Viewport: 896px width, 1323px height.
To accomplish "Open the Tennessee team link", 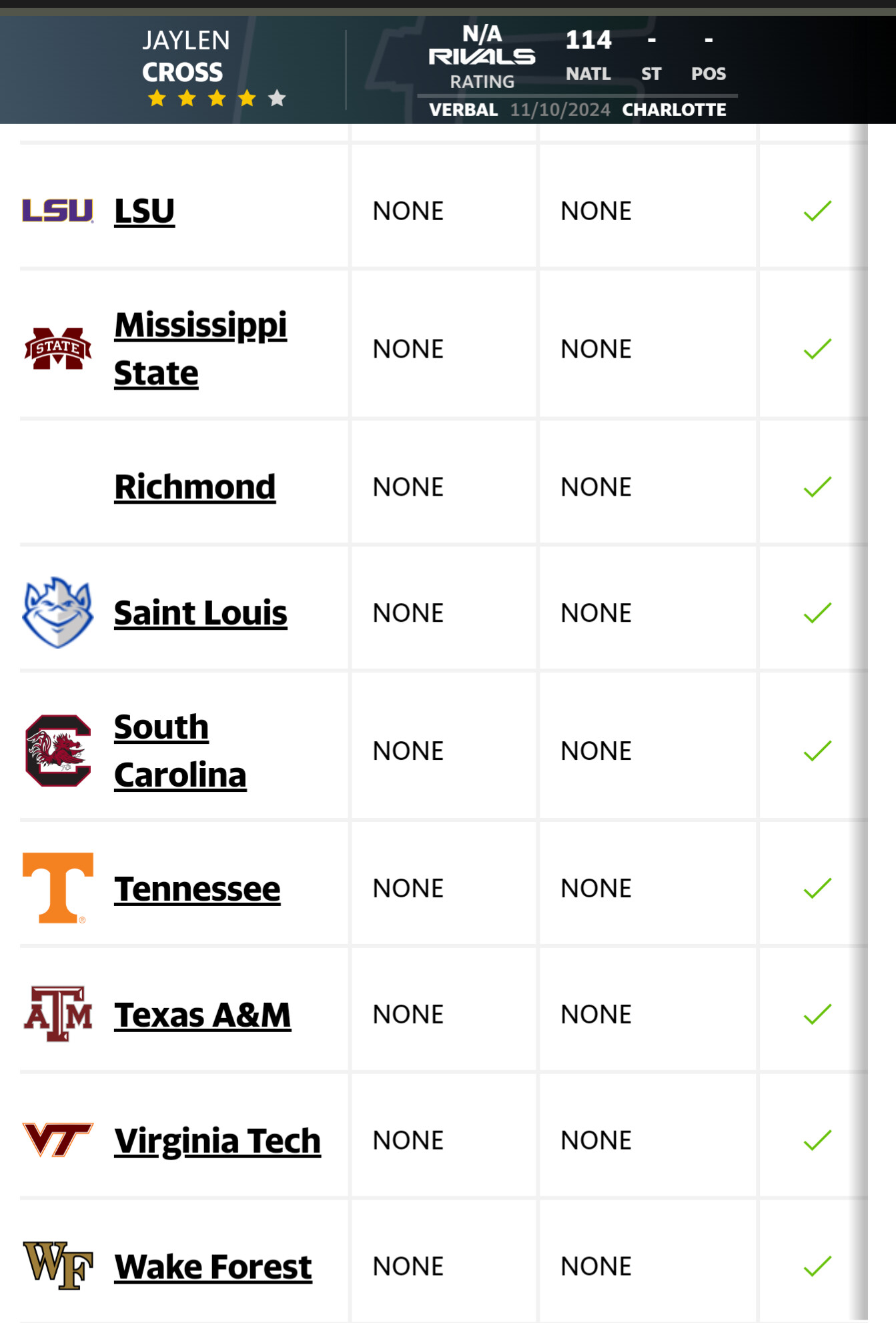I will [x=197, y=889].
